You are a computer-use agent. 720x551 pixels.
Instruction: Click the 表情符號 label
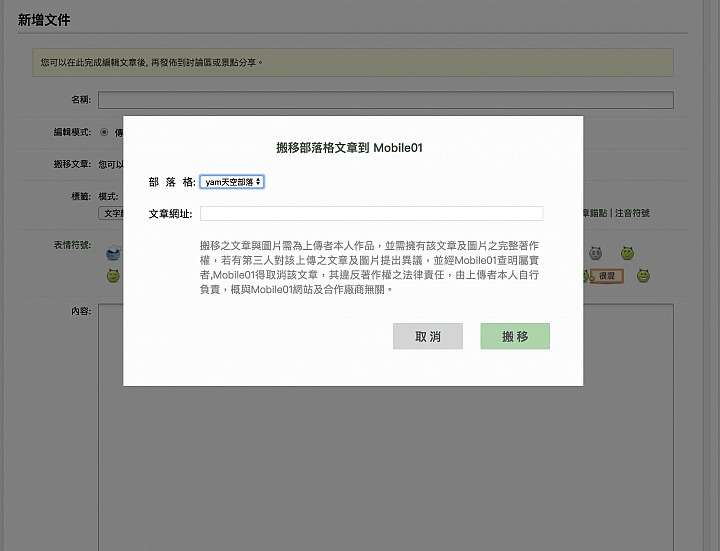(72, 245)
